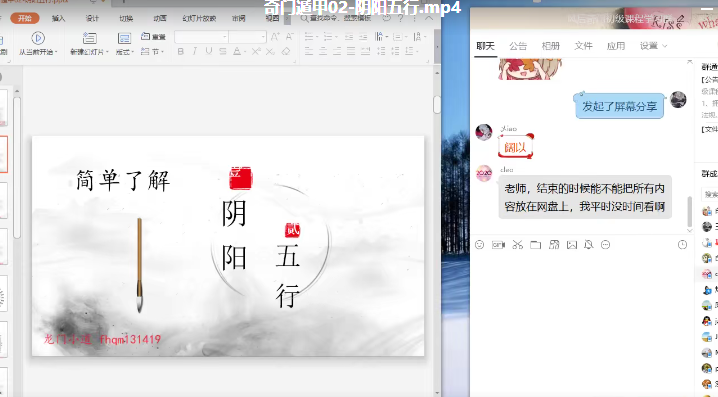Click the 聊天 tab in chat window

pyautogui.click(x=485, y=46)
